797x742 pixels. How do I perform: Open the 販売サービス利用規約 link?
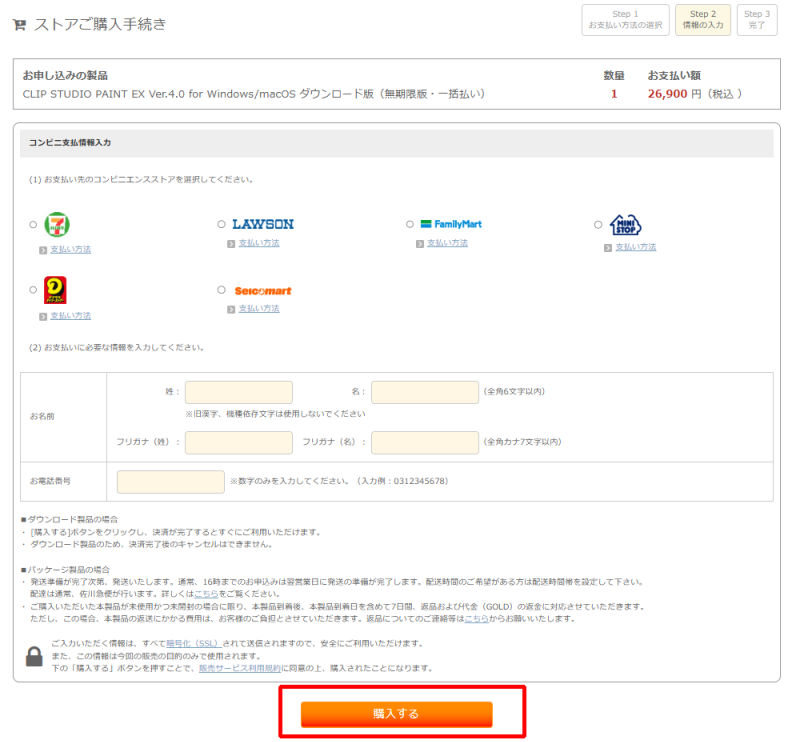click(x=240, y=668)
